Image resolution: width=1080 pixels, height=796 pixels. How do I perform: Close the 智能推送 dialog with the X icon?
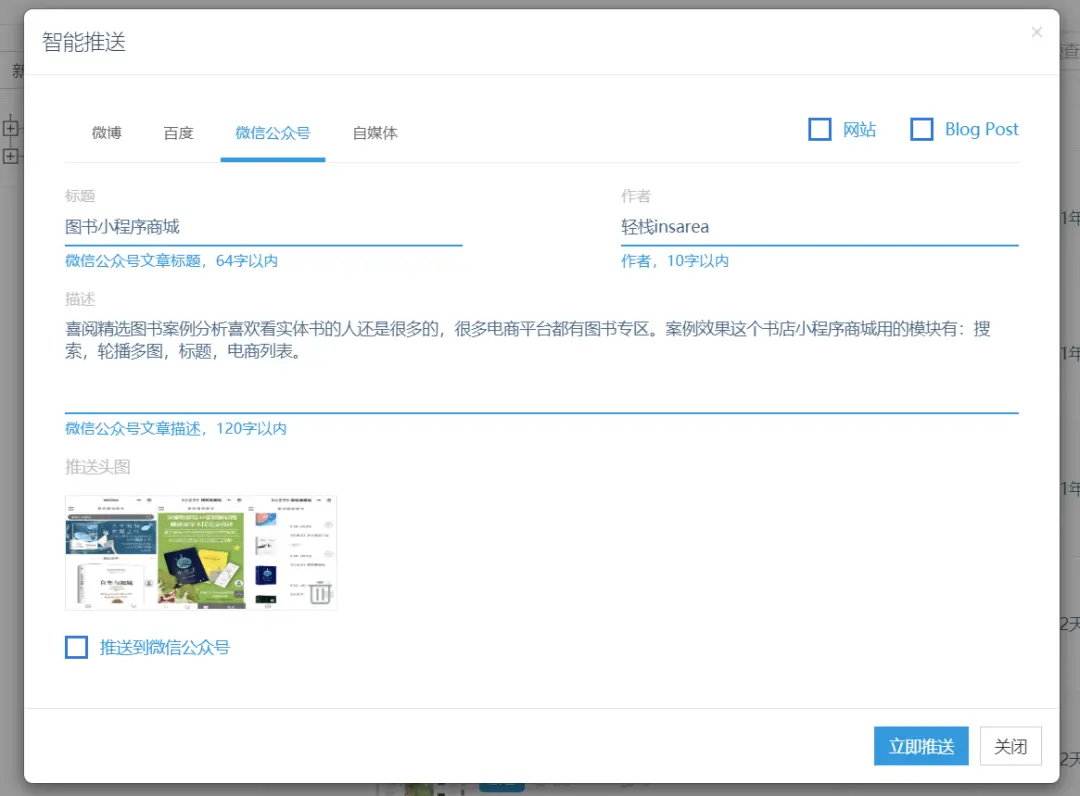[x=1036, y=33]
